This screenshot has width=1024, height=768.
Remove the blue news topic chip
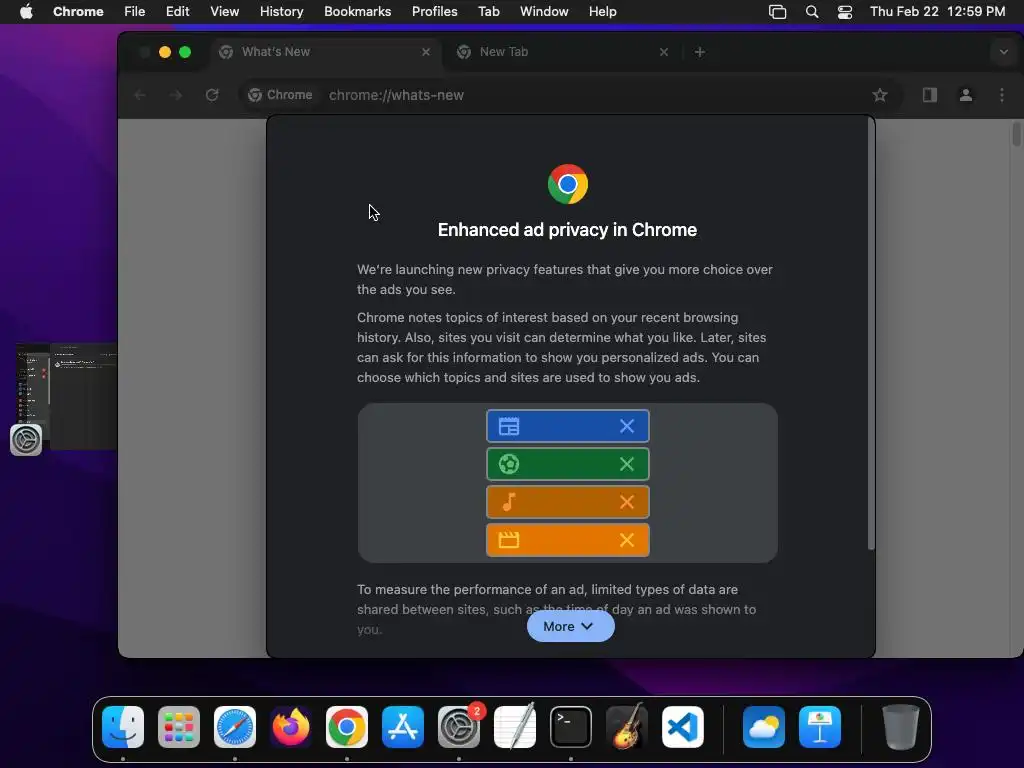tap(627, 426)
